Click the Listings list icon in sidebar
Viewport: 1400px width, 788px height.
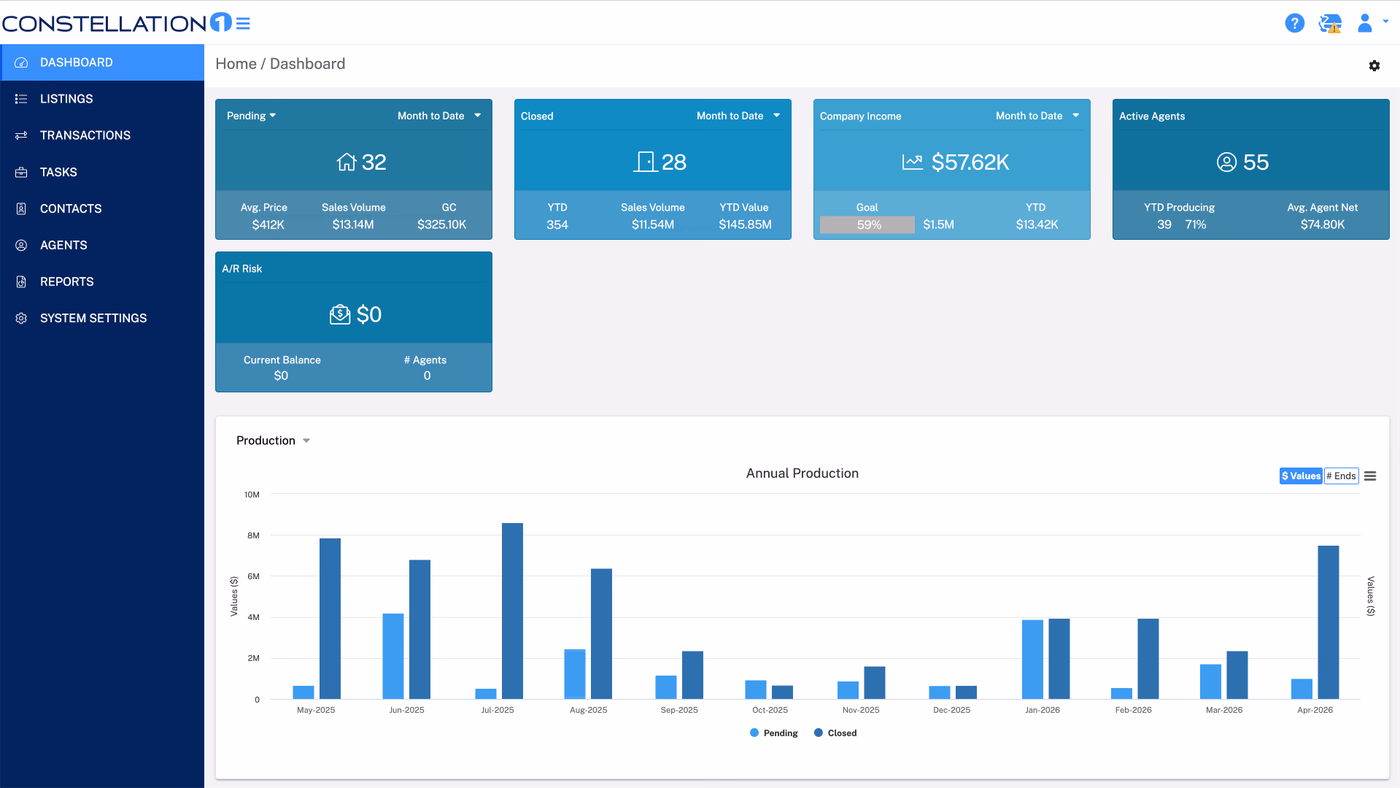click(x=21, y=99)
